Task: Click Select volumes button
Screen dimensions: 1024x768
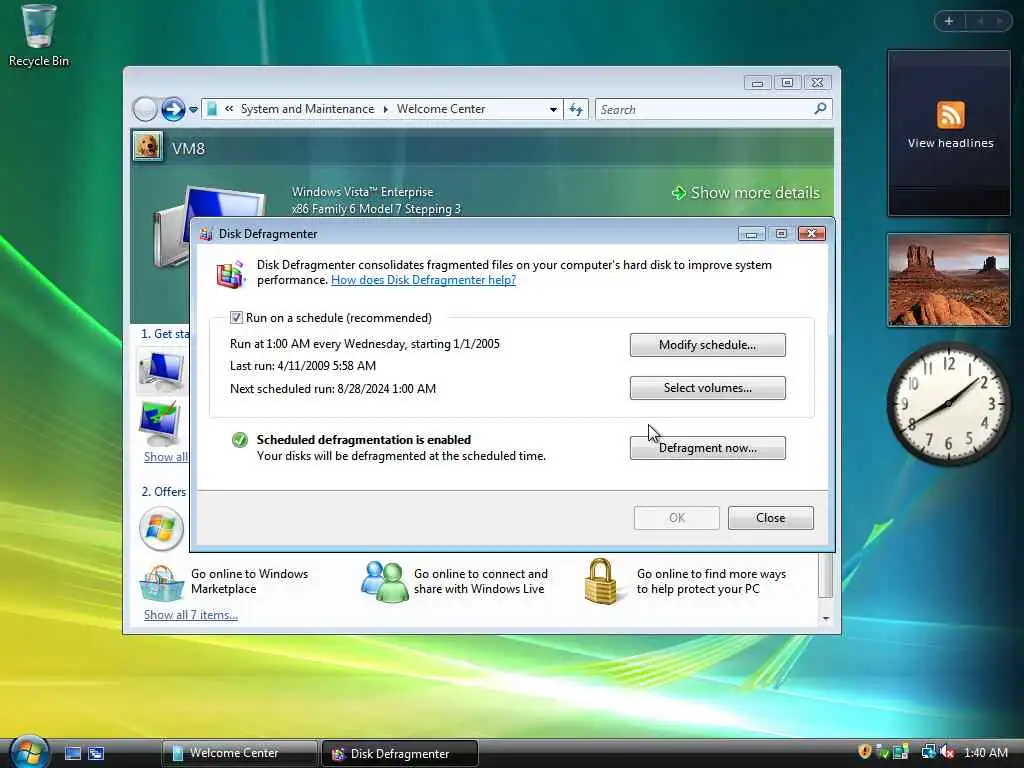Action: [x=707, y=388]
